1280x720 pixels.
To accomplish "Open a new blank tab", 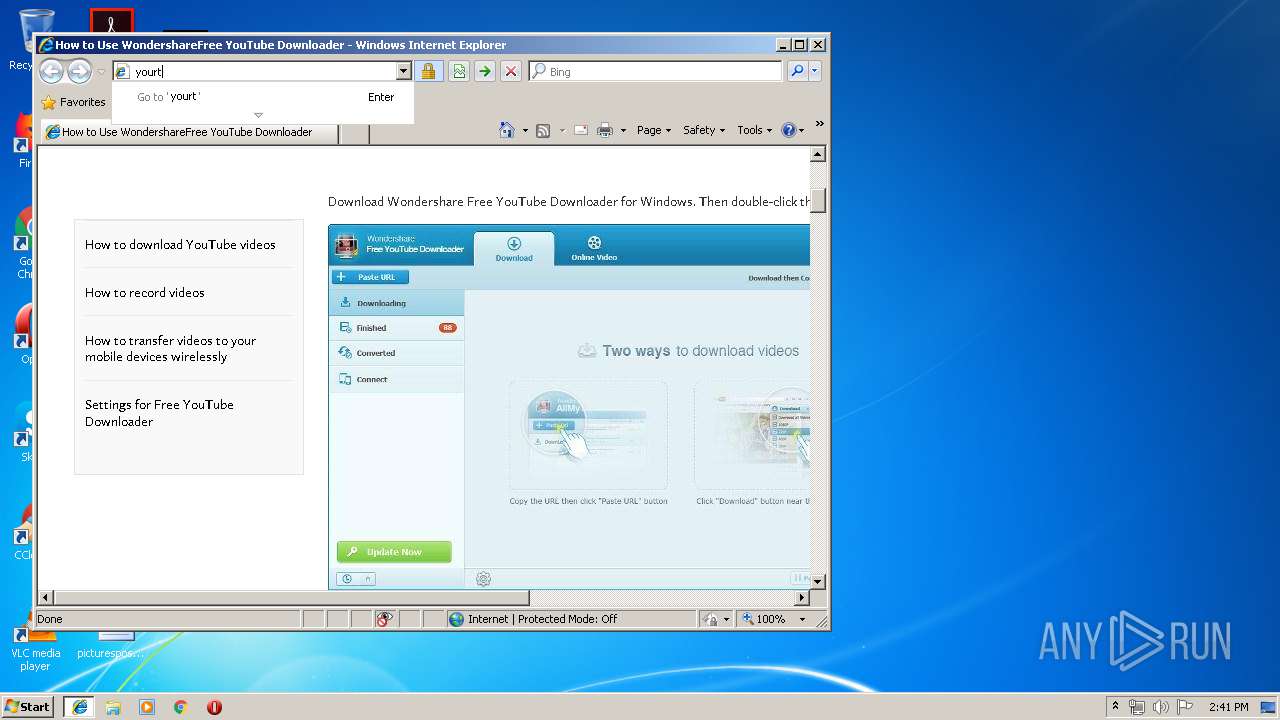I will 353,133.
